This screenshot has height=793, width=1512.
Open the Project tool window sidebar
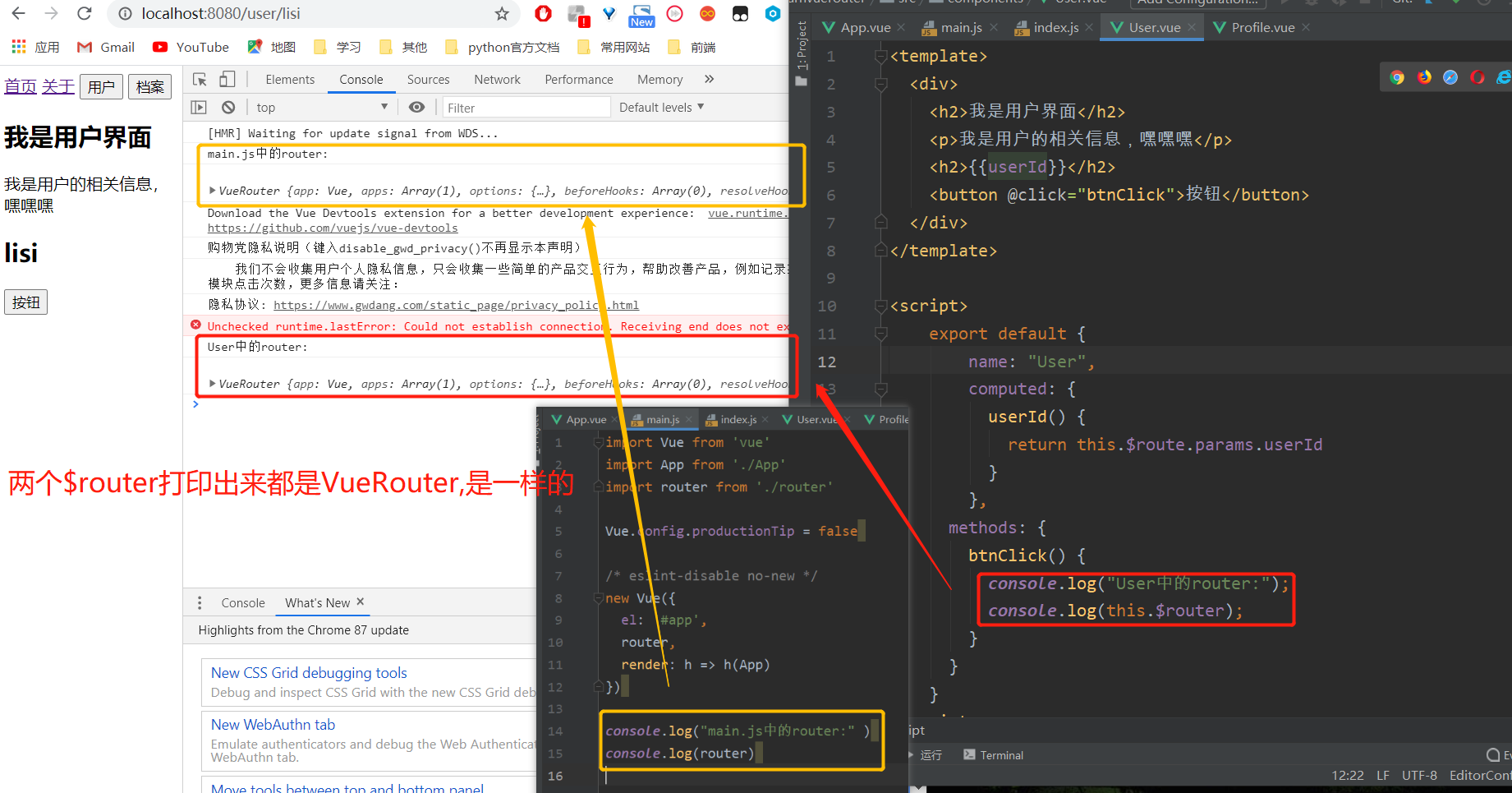click(x=802, y=53)
